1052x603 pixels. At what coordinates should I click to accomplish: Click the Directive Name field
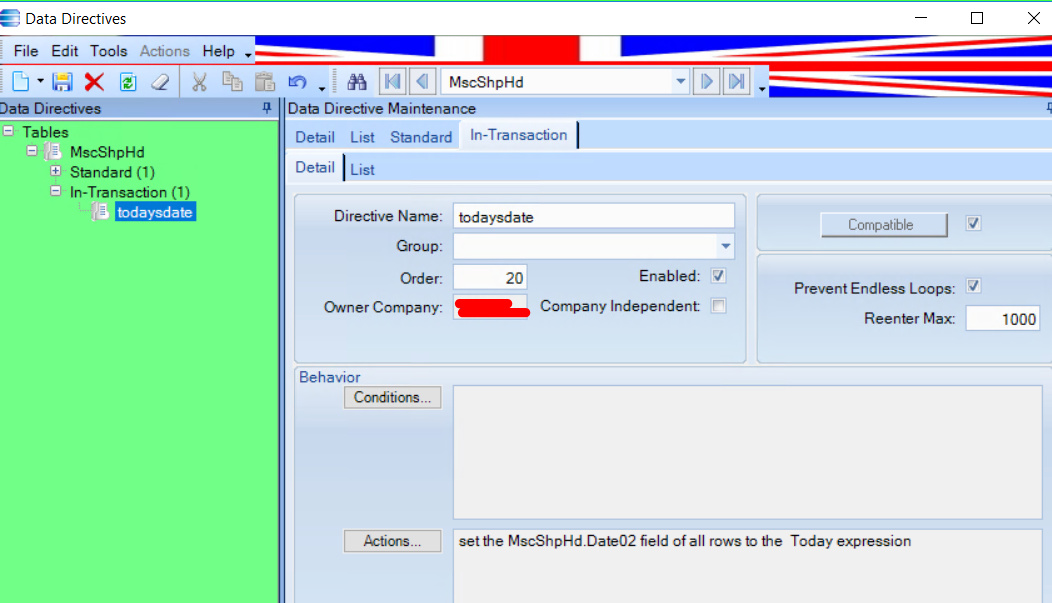tap(594, 217)
